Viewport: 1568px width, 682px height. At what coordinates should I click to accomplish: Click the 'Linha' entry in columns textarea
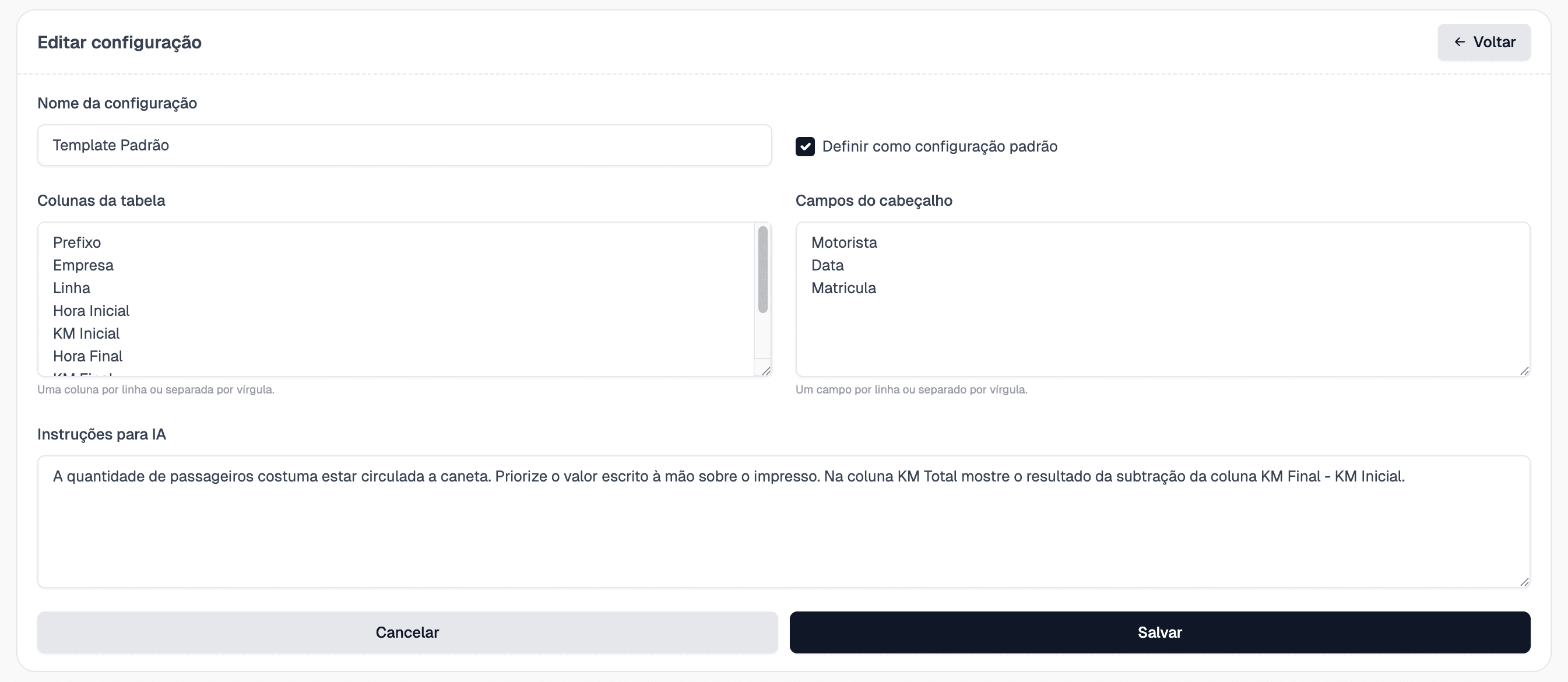tap(71, 287)
